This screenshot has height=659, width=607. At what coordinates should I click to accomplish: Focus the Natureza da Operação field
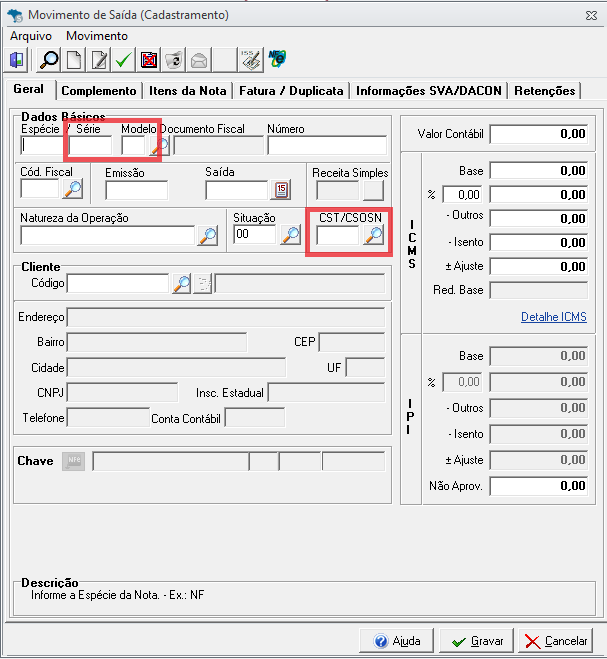(x=108, y=236)
